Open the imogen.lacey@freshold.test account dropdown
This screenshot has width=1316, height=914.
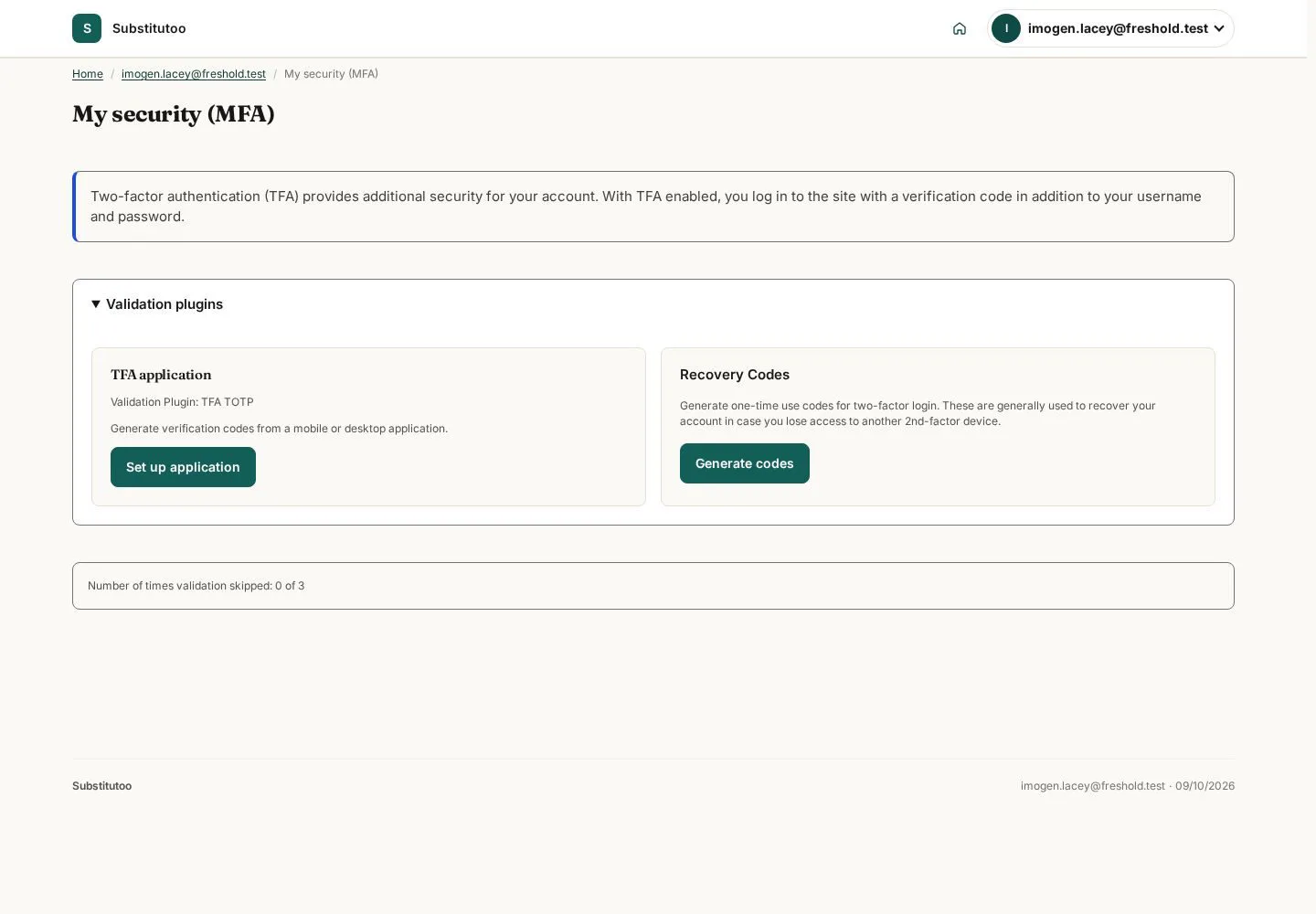1110,28
